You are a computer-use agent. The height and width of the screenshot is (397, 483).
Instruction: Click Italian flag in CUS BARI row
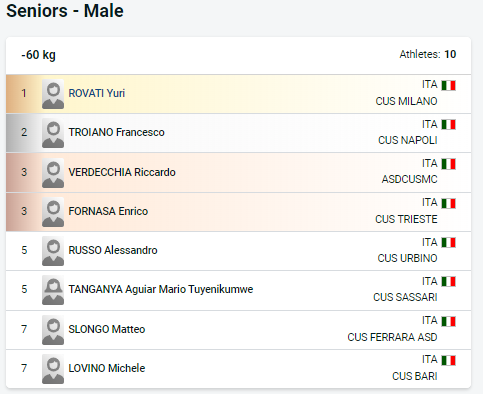pyautogui.click(x=448, y=360)
